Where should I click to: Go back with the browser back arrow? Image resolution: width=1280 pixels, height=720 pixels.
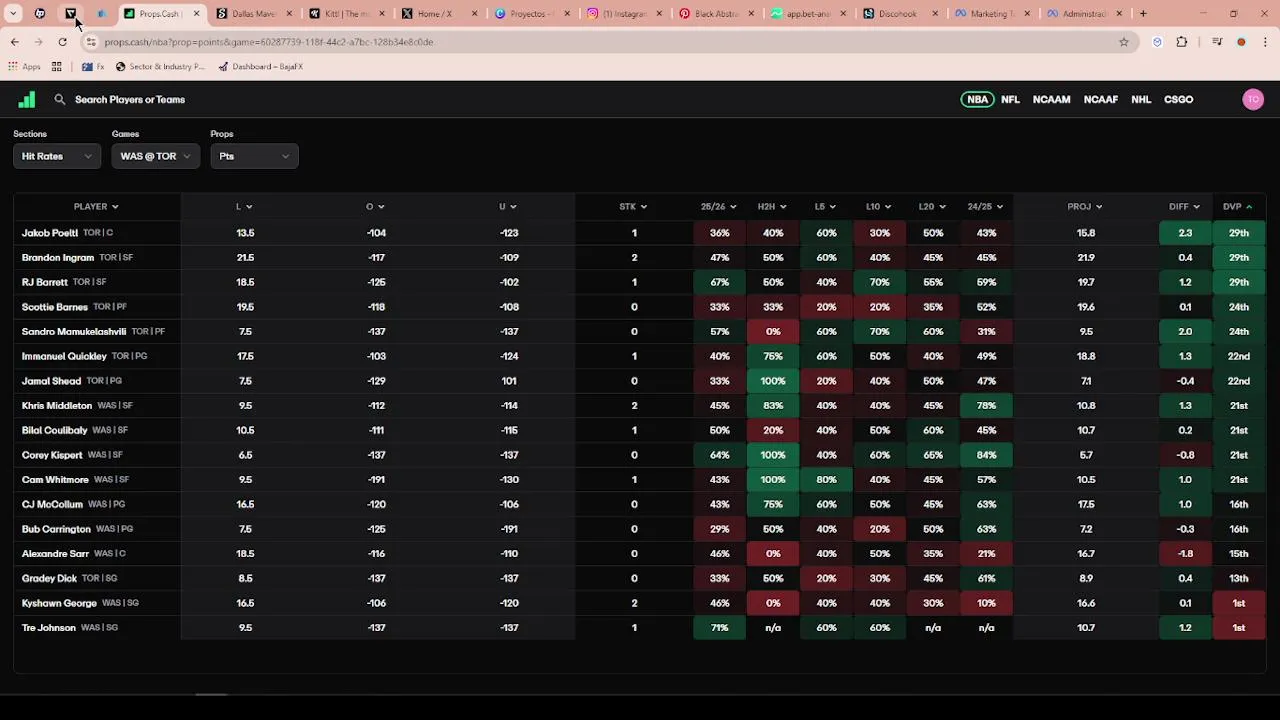coord(15,42)
